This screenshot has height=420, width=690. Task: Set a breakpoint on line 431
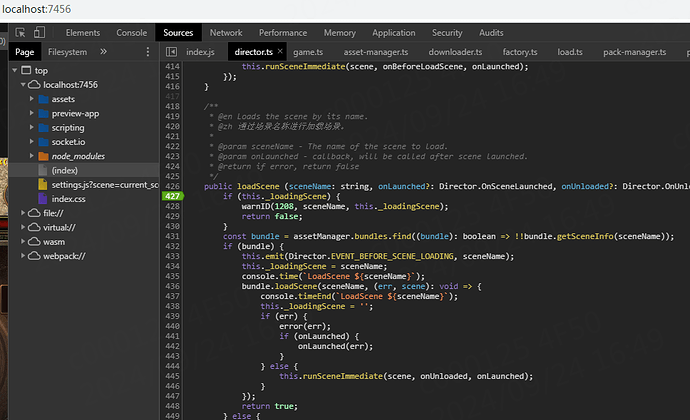(x=172, y=236)
